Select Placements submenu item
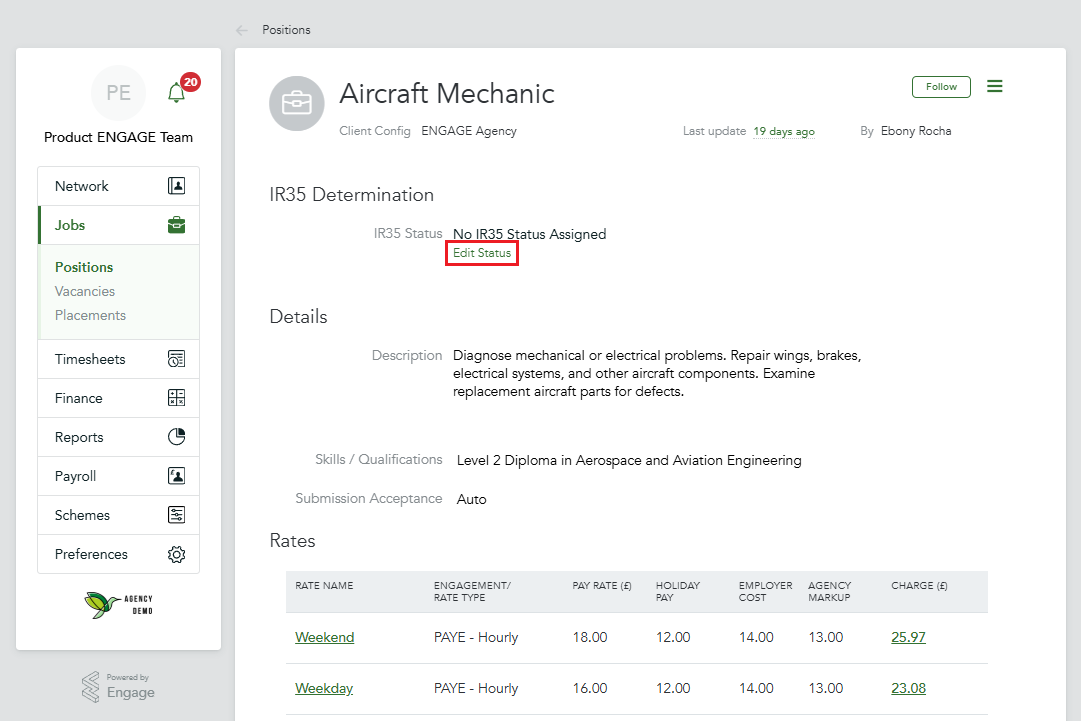The height and width of the screenshot is (721, 1081). click(90, 316)
